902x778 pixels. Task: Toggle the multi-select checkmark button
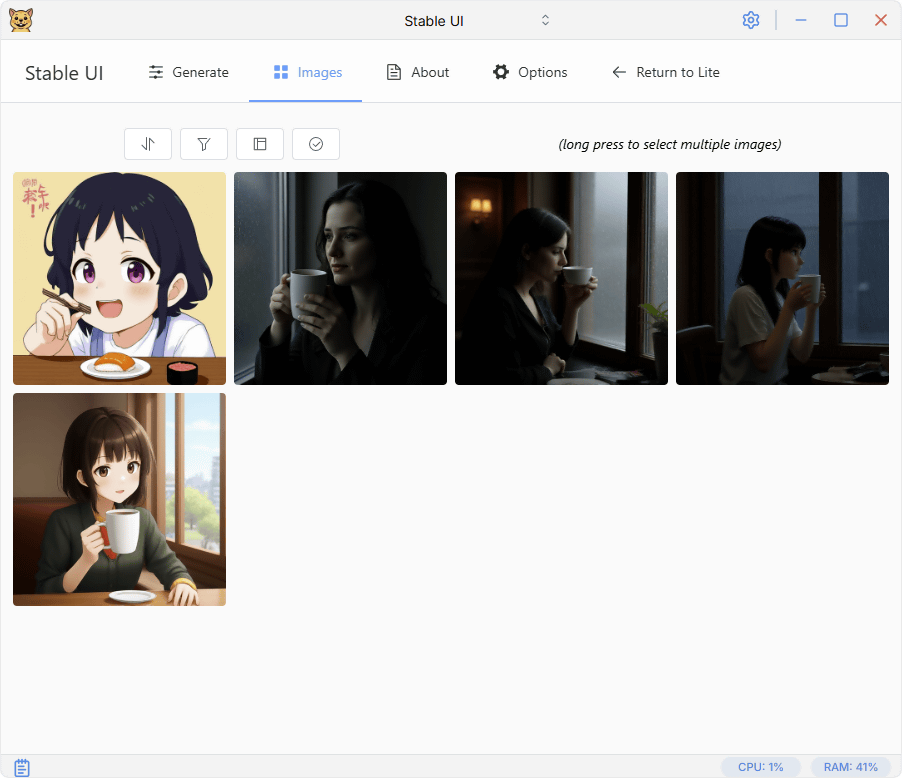(x=316, y=144)
